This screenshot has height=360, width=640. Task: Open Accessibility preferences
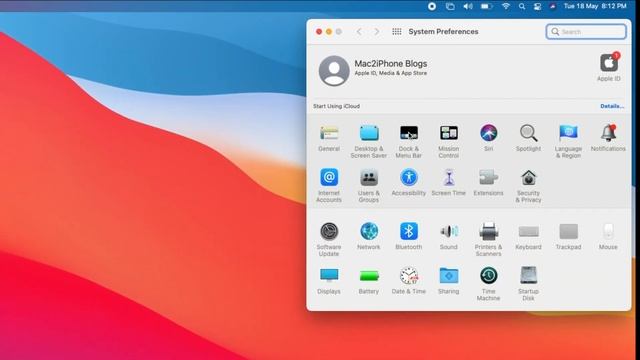click(409, 182)
